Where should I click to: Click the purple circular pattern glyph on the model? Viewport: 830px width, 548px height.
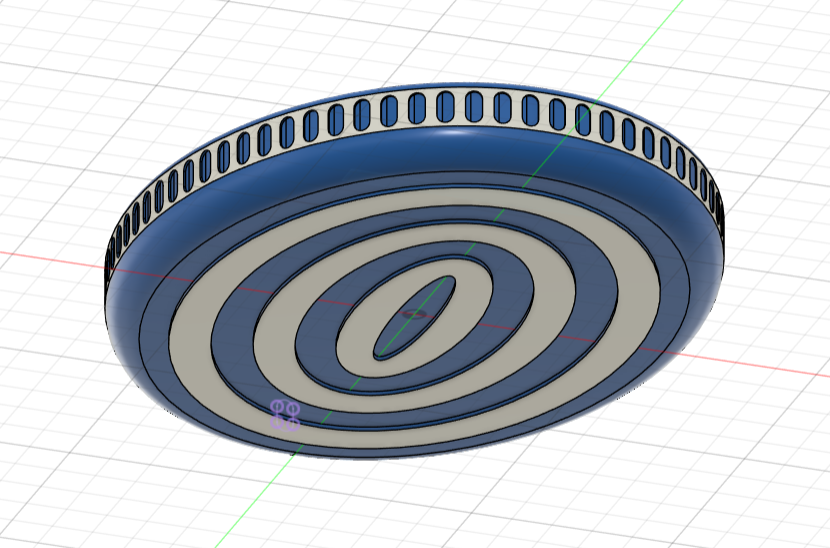[285, 415]
